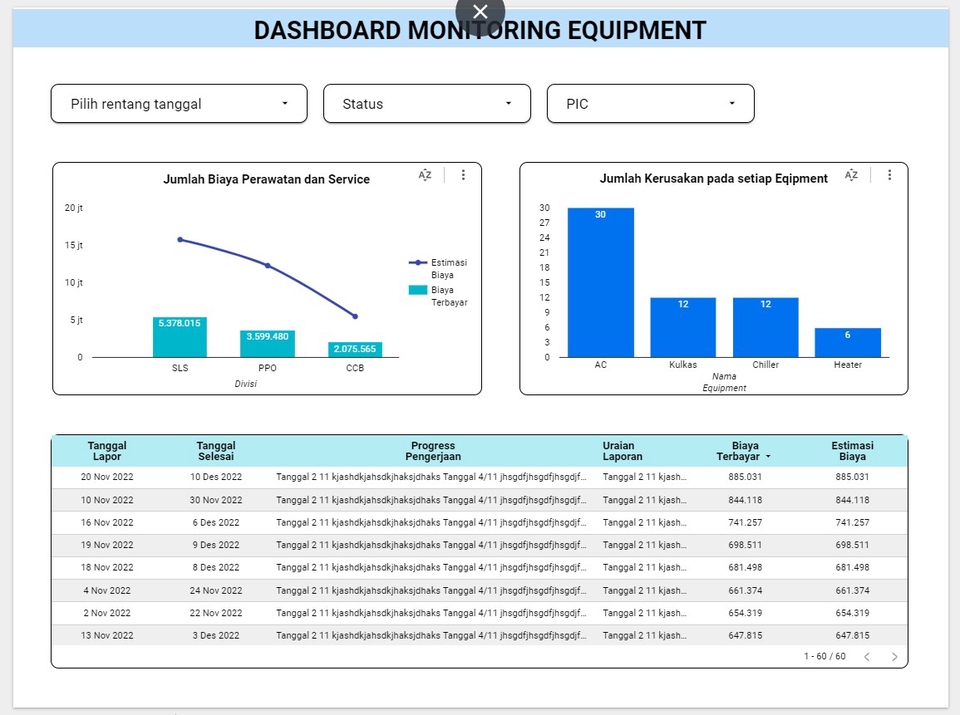Go to the next table page
Image resolution: width=960 pixels, height=715 pixels.
coord(894,657)
